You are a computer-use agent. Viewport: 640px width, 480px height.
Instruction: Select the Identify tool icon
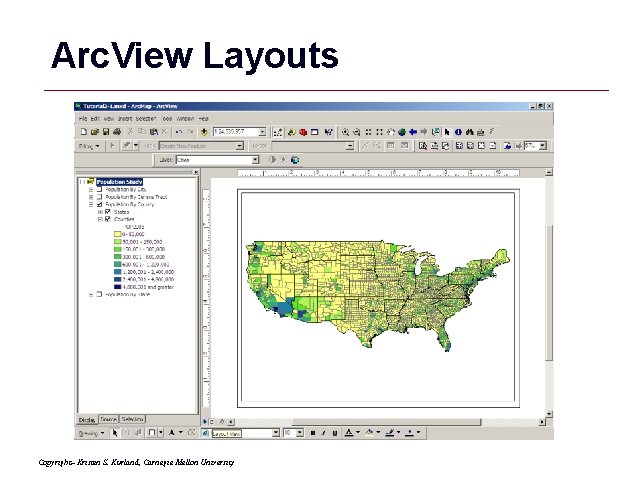[x=458, y=132]
